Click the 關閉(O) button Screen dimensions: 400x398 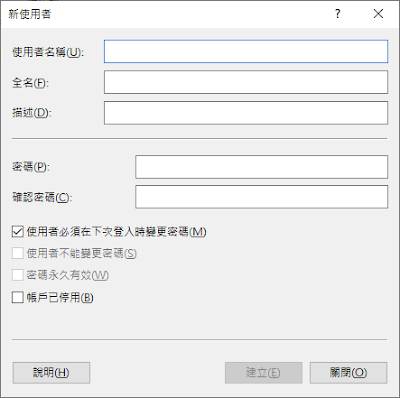pyautogui.click(x=349, y=373)
